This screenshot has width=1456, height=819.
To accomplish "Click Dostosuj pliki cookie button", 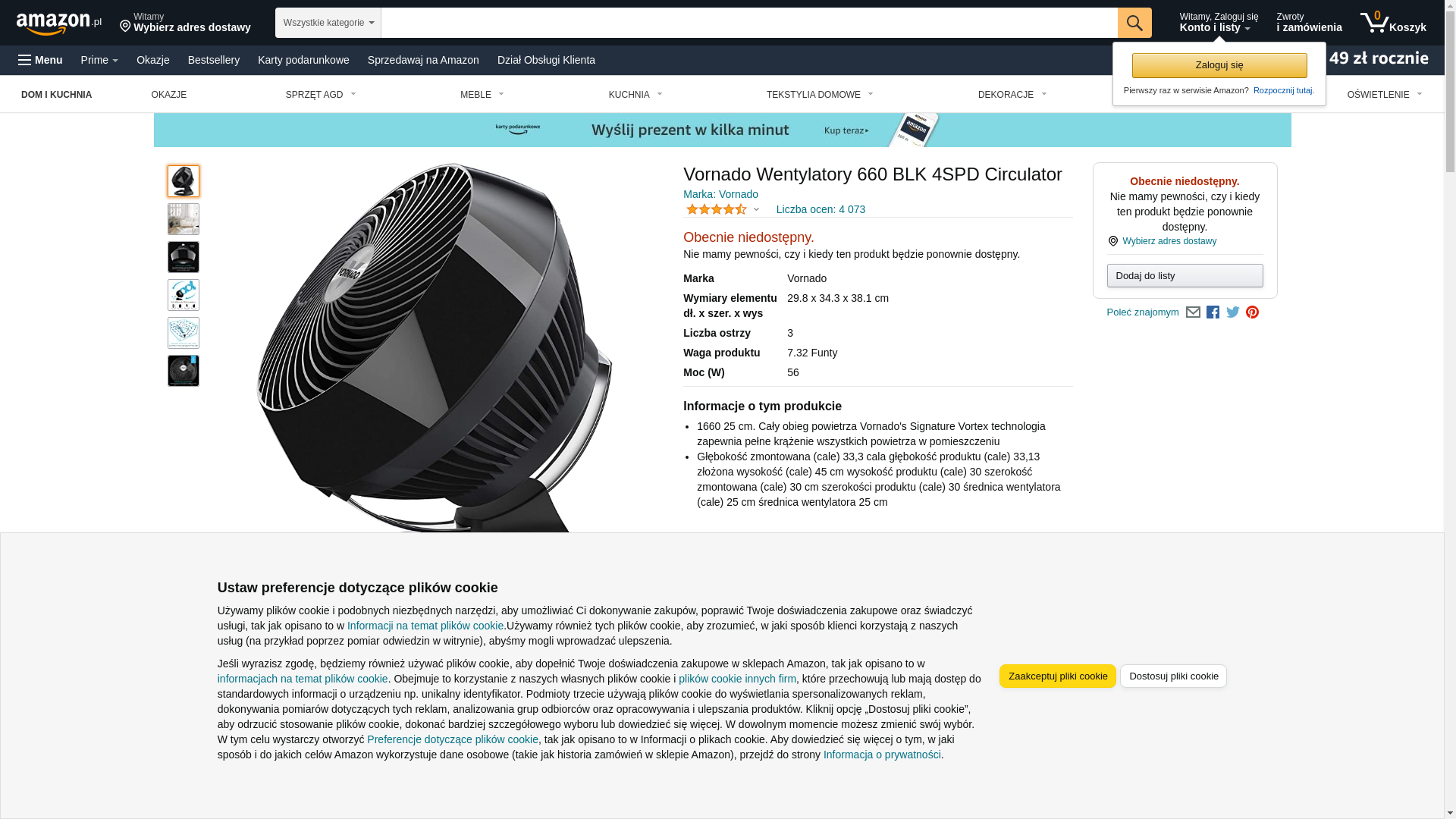I will tap(1173, 676).
